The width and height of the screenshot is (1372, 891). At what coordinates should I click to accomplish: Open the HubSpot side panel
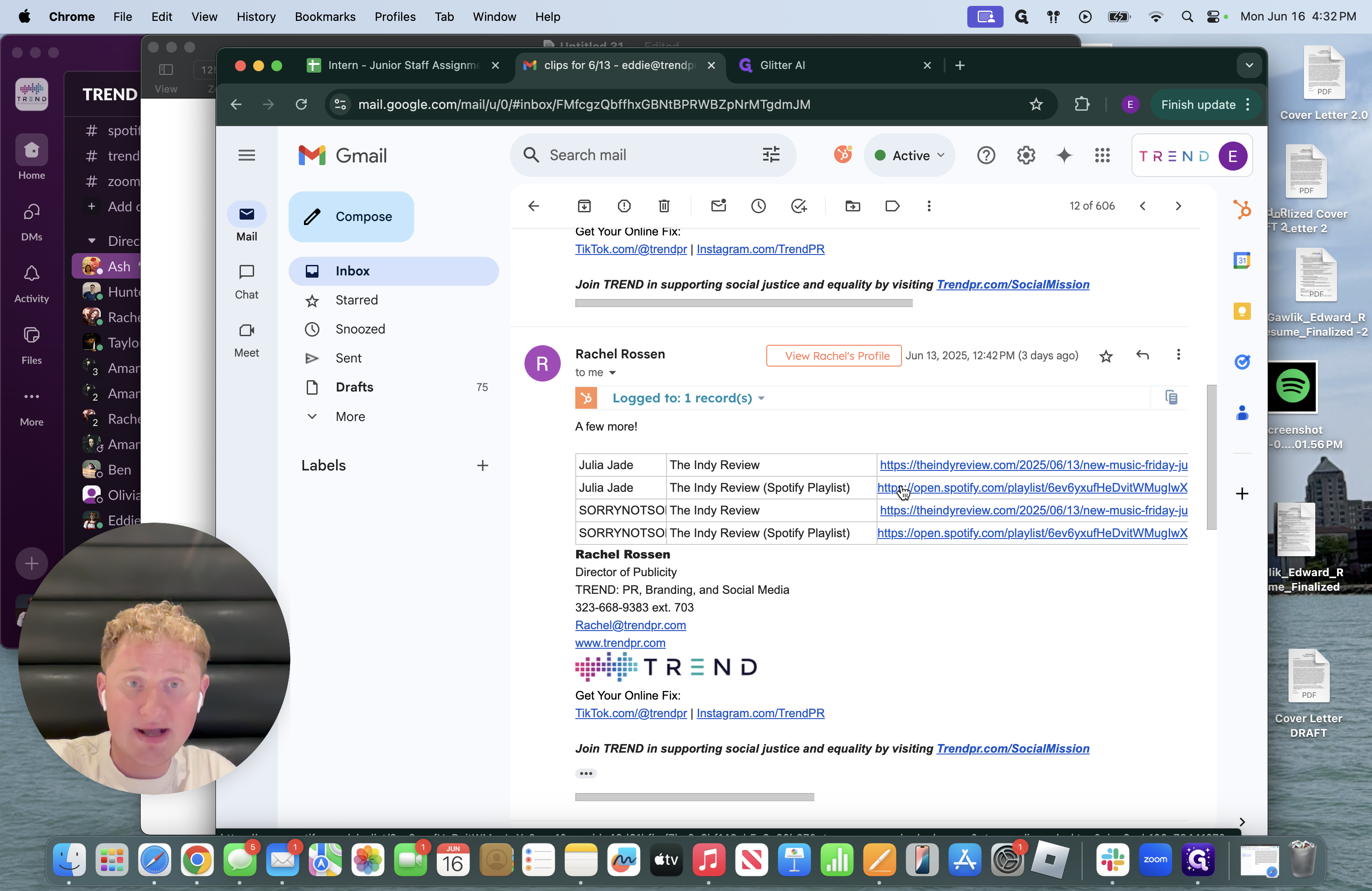1242,209
